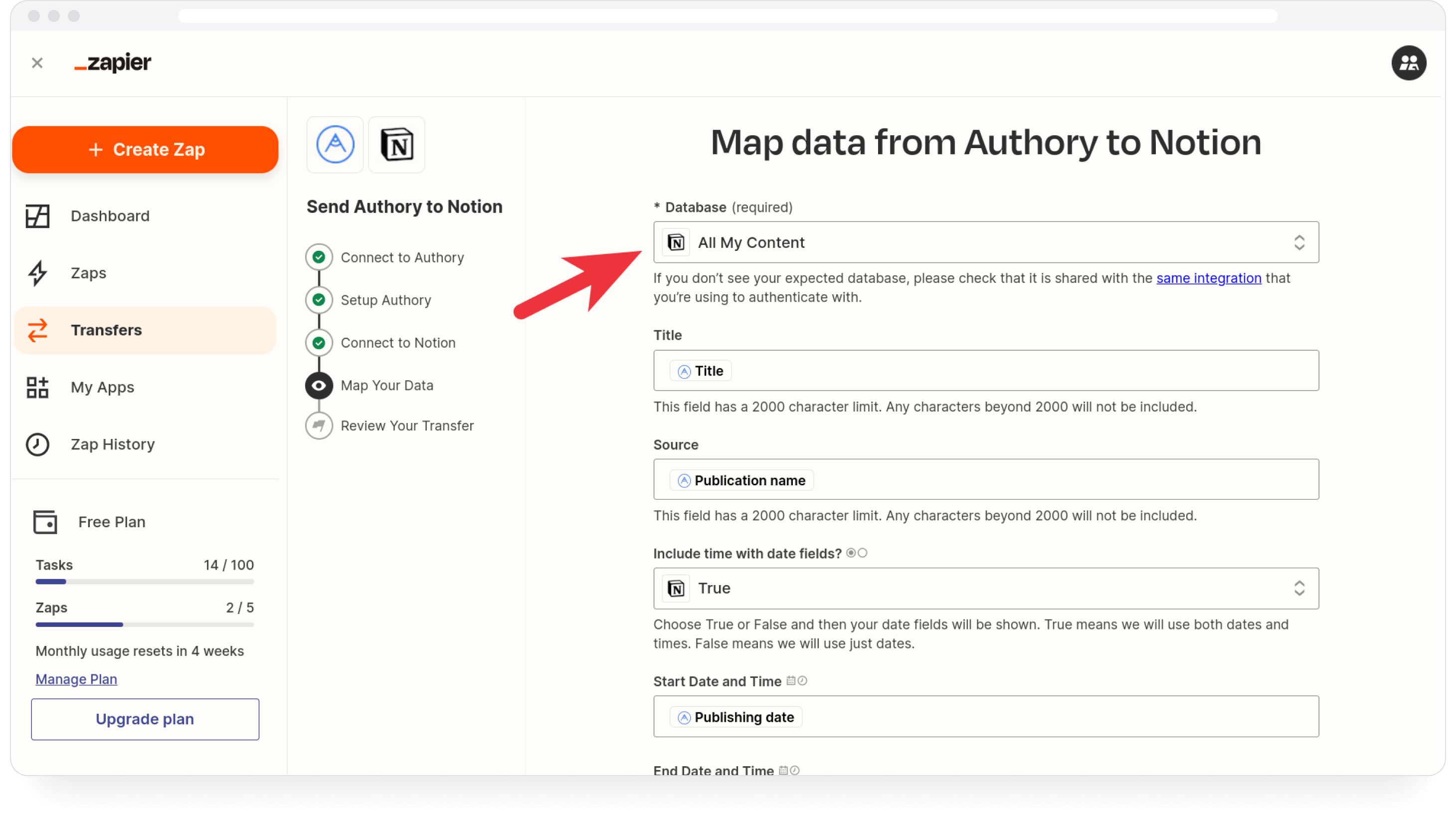Click the calendar icon beside Start Date label
Image resolution: width=1456 pixels, height=826 pixels.
(790, 681)
